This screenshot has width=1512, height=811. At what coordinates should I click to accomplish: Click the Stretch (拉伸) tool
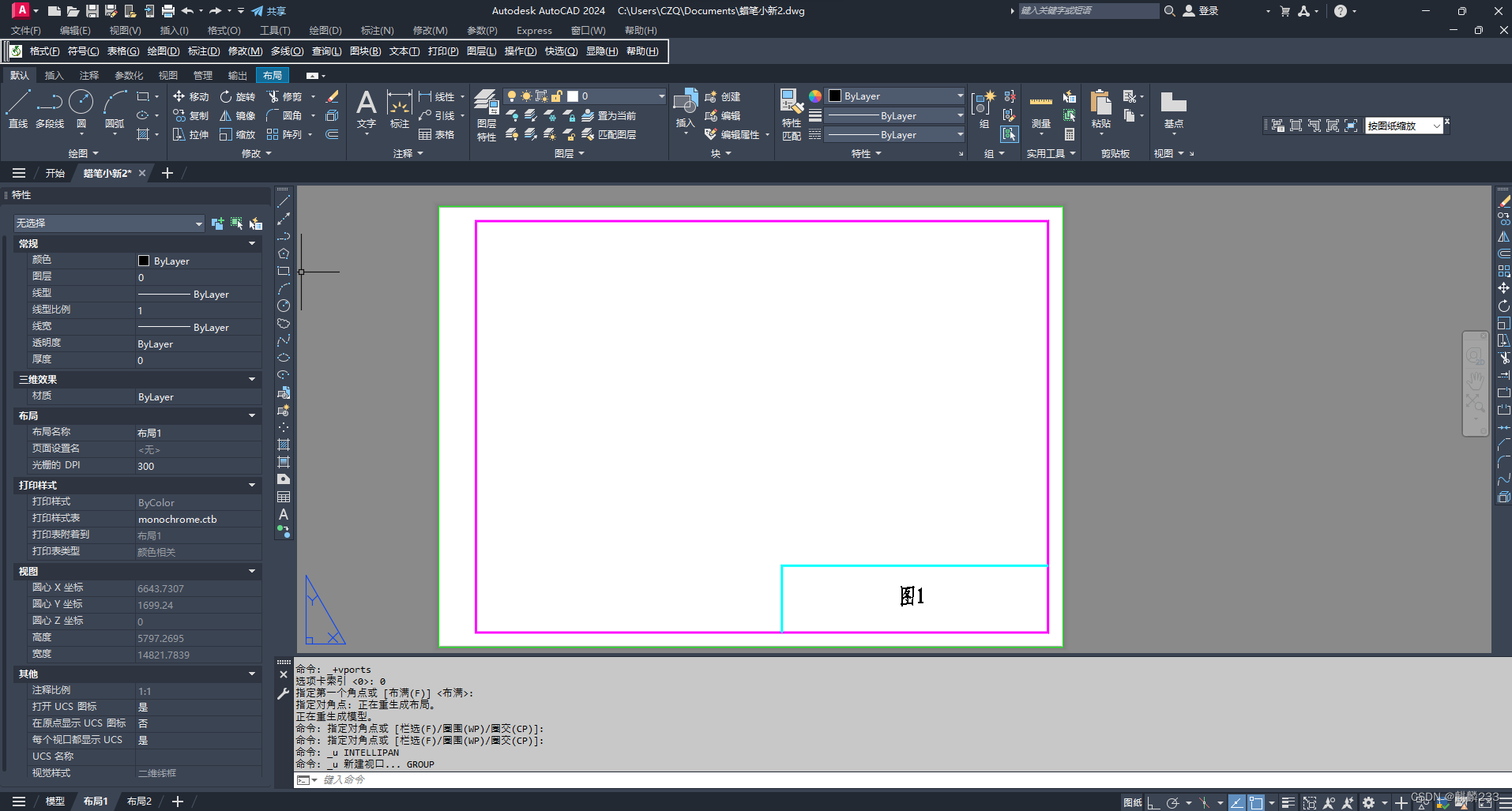[x=190, y=134]
